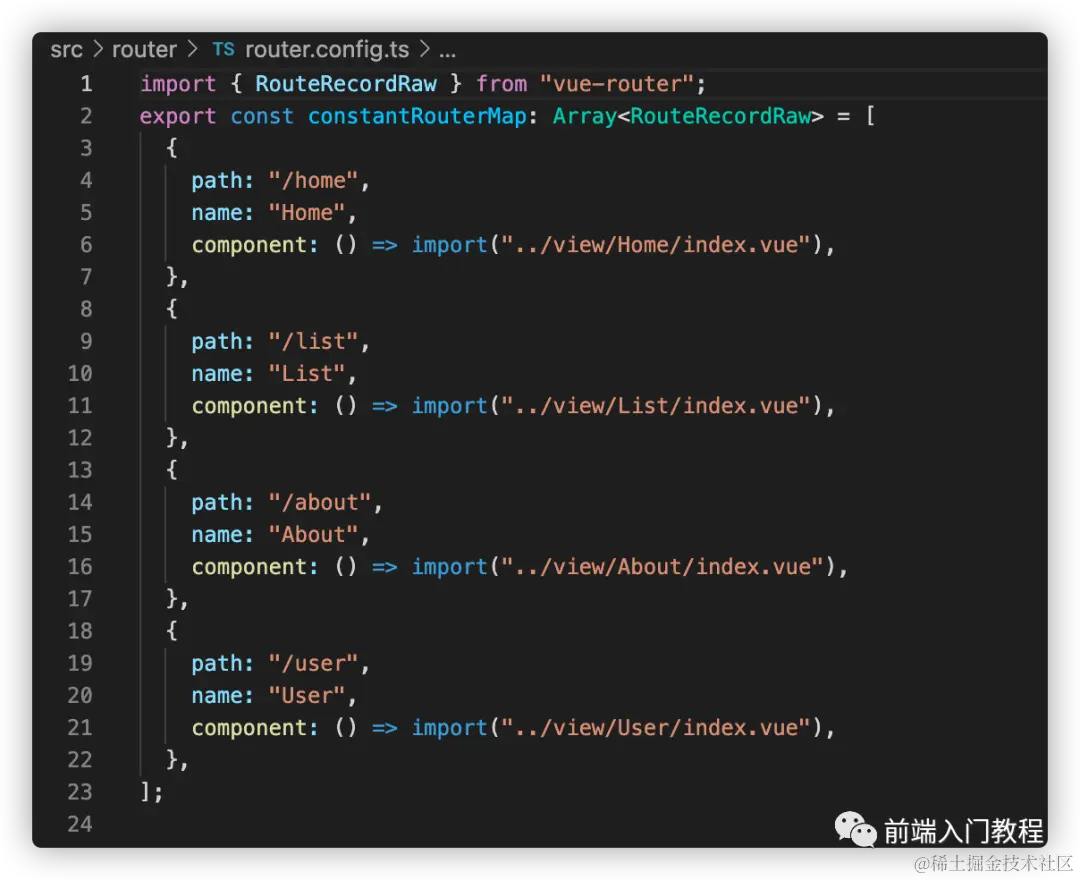Image resolution: width=1080 pixels, height=880 pixels.
Task: Expand chevron after src breadcrumb
Action: click(x=98, y=50)
